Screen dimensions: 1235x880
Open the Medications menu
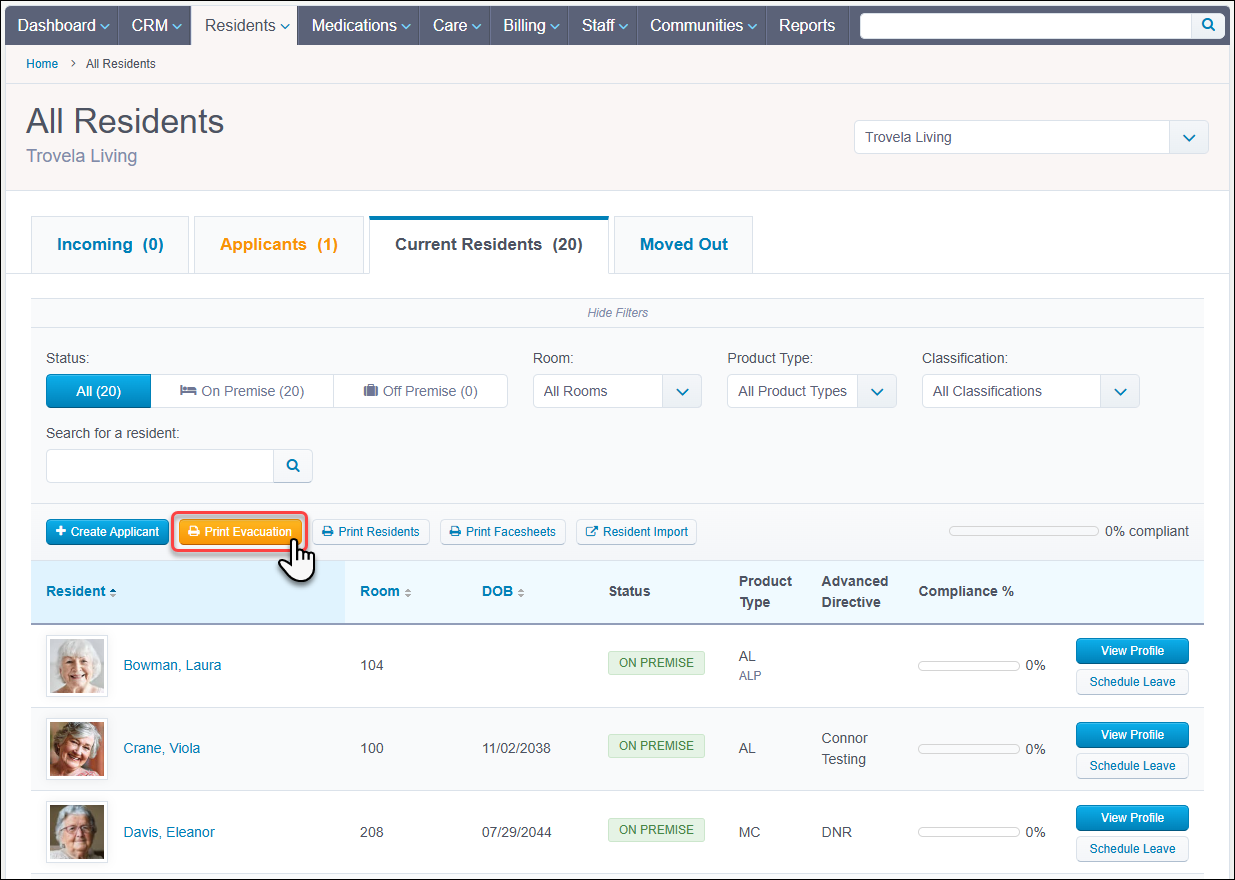(361, 26)
